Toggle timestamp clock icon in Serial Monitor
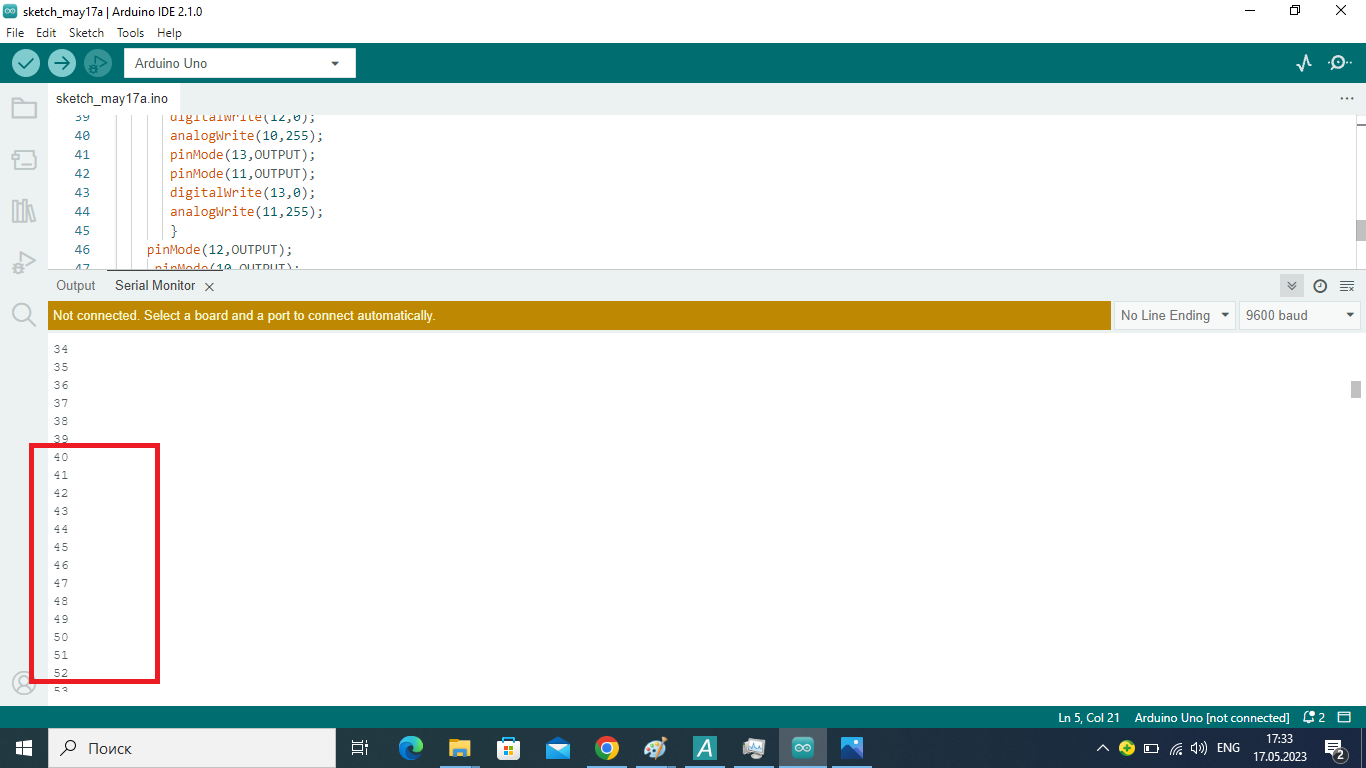The image size is (1366, 768). 1320,286
